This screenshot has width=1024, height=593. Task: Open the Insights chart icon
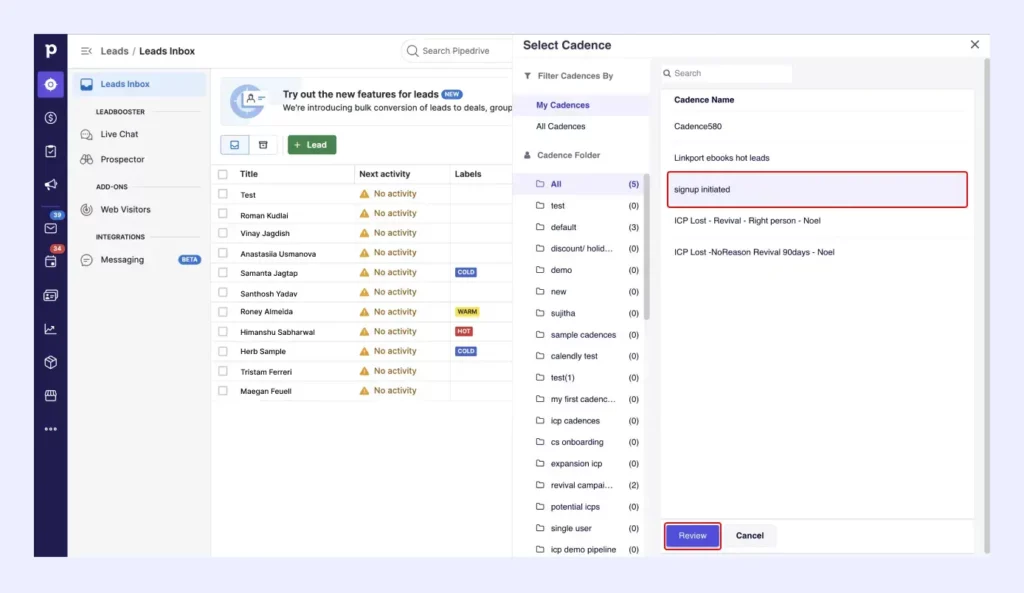pyautogui.click(x=50, y=329)
